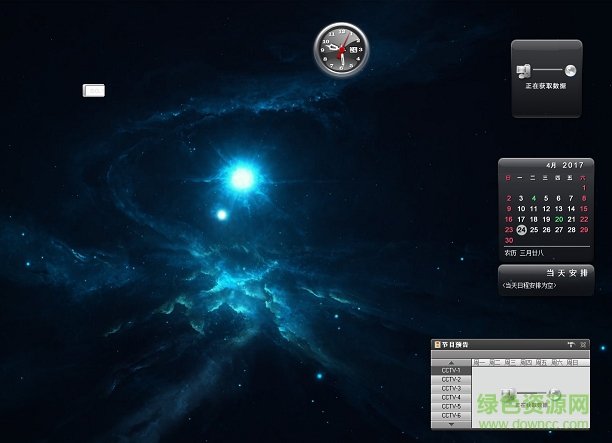The height and width of the screenshot is (443, 612).
Task: Switch to the 周一 tab in the TV guide
Action: (479, 363)
